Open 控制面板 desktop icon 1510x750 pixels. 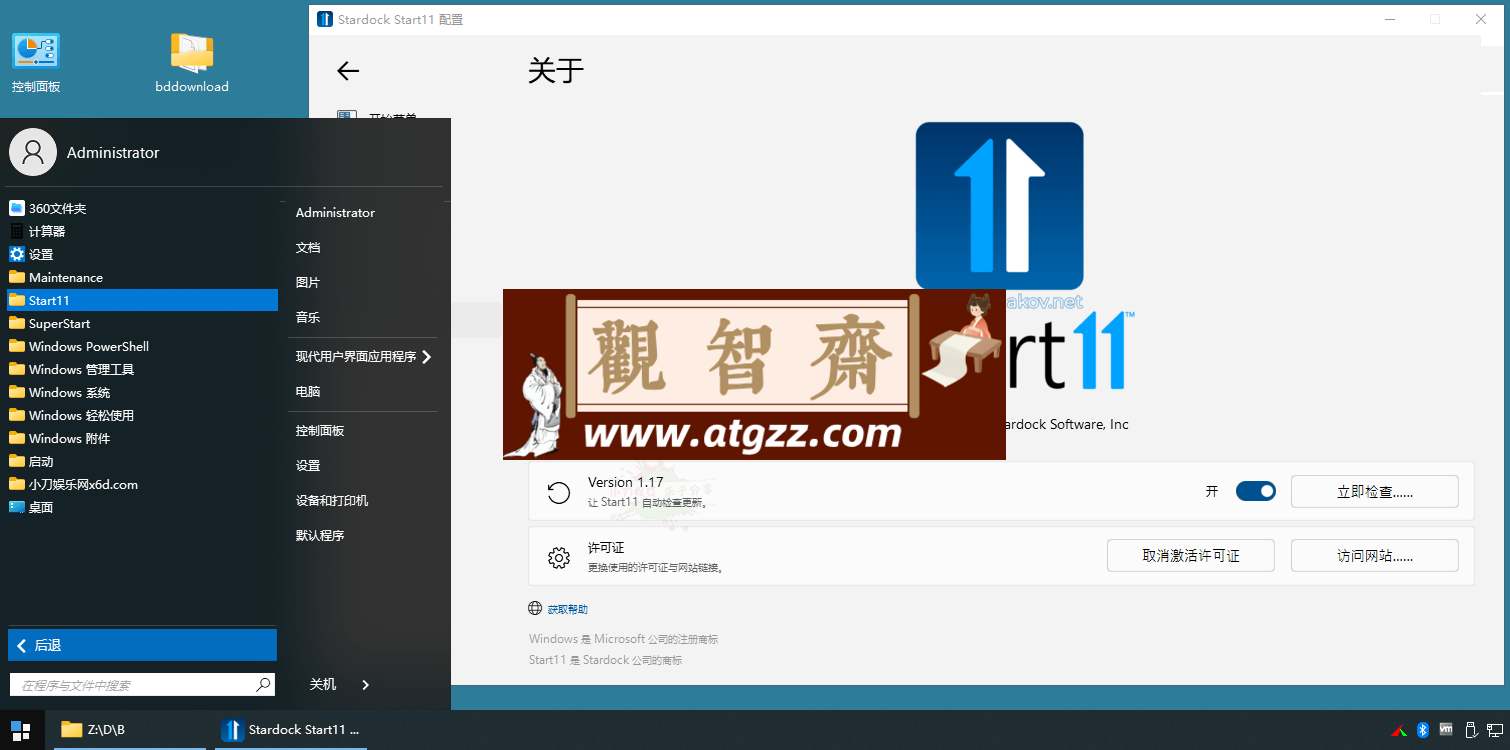click(x=36, y=62)
